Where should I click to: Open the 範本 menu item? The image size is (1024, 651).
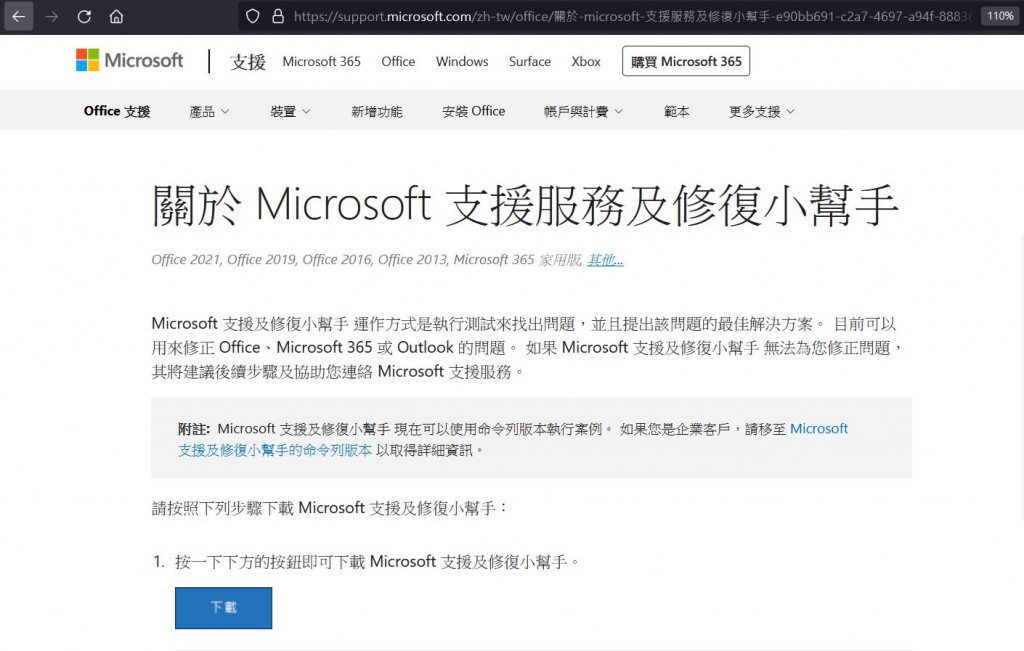click(677, 112)
